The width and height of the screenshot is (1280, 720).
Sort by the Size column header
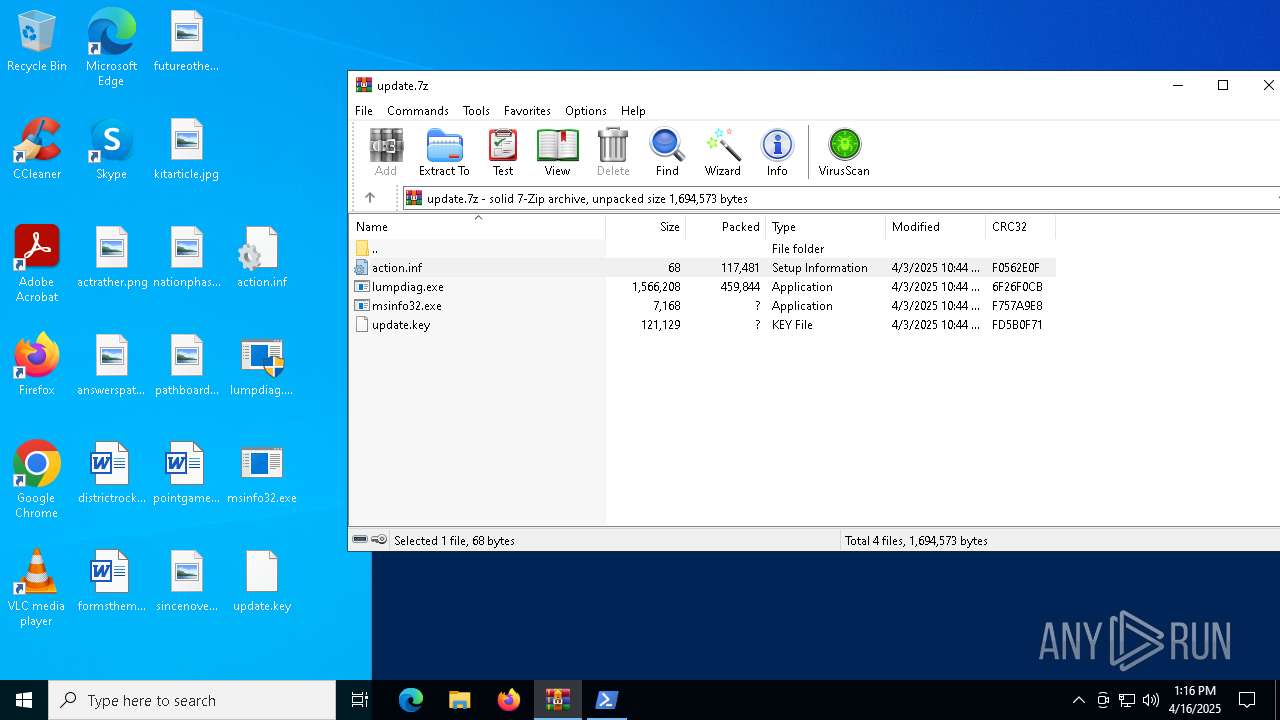point(645,227)
